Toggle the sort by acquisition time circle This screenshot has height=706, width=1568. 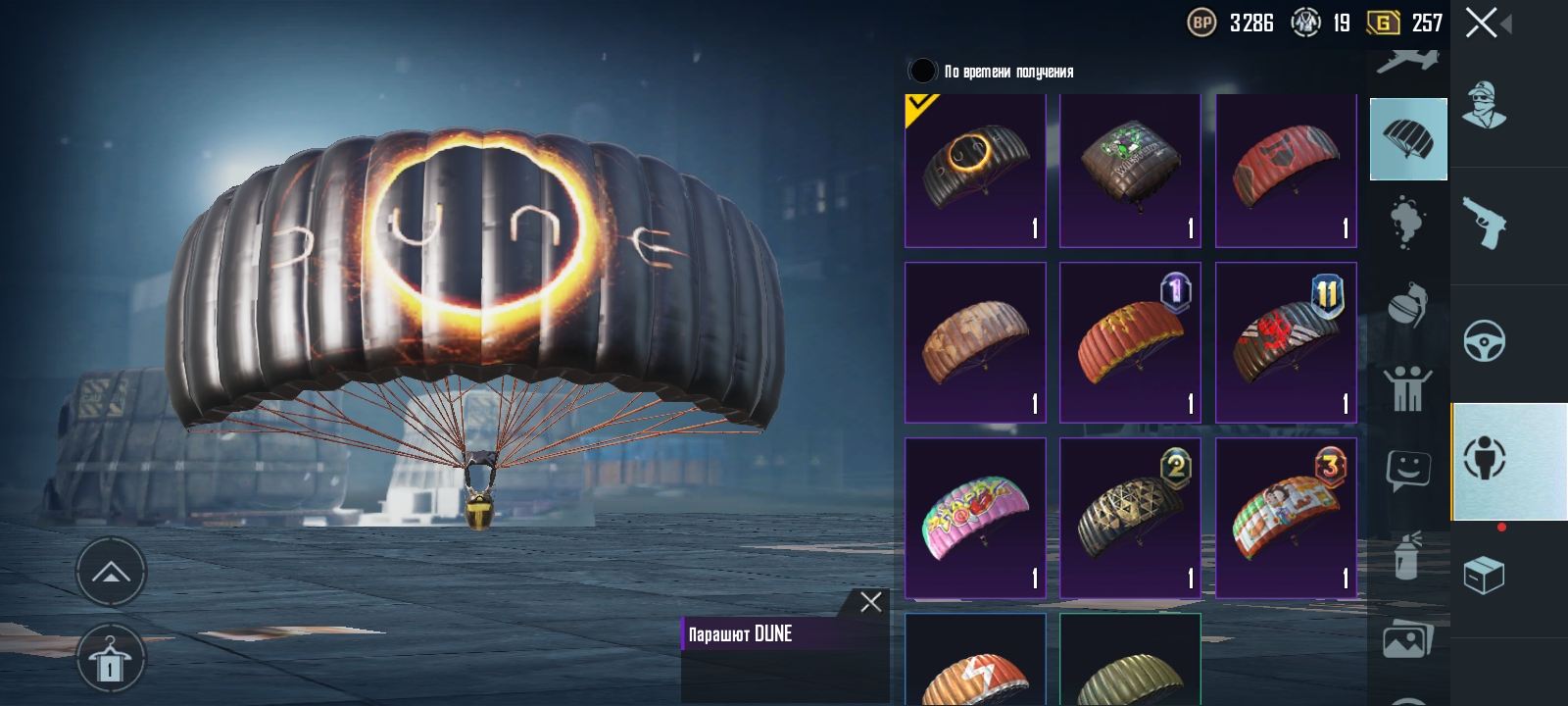click(922, 71)
